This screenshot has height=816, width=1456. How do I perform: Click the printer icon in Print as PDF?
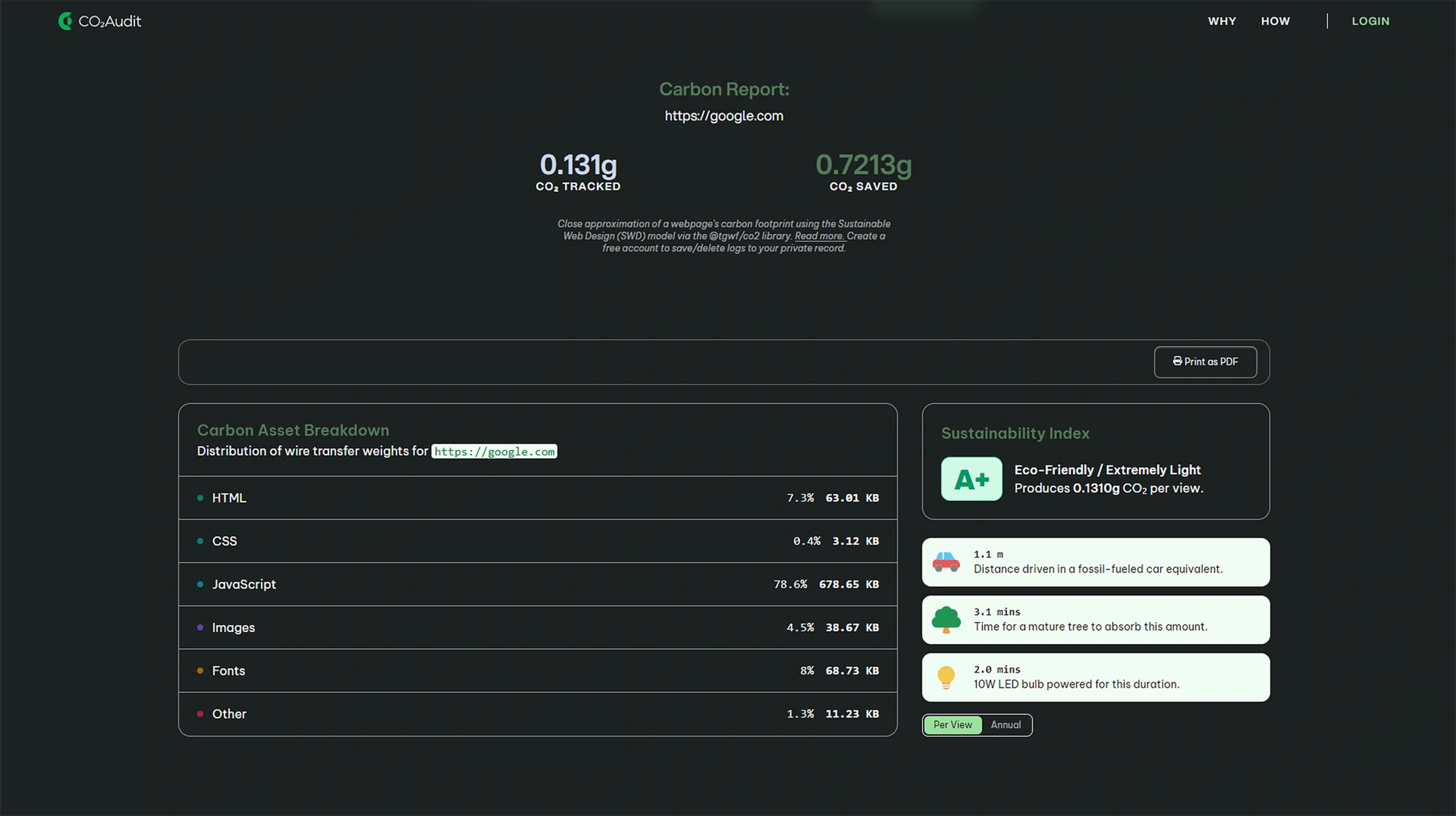1177,361
